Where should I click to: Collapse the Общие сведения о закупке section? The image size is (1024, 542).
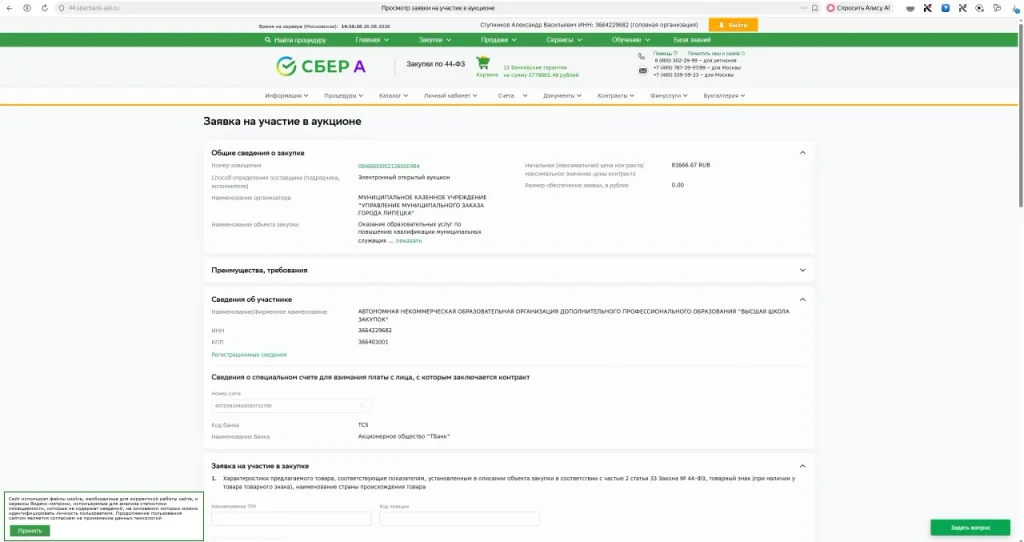tap(803, 153)
